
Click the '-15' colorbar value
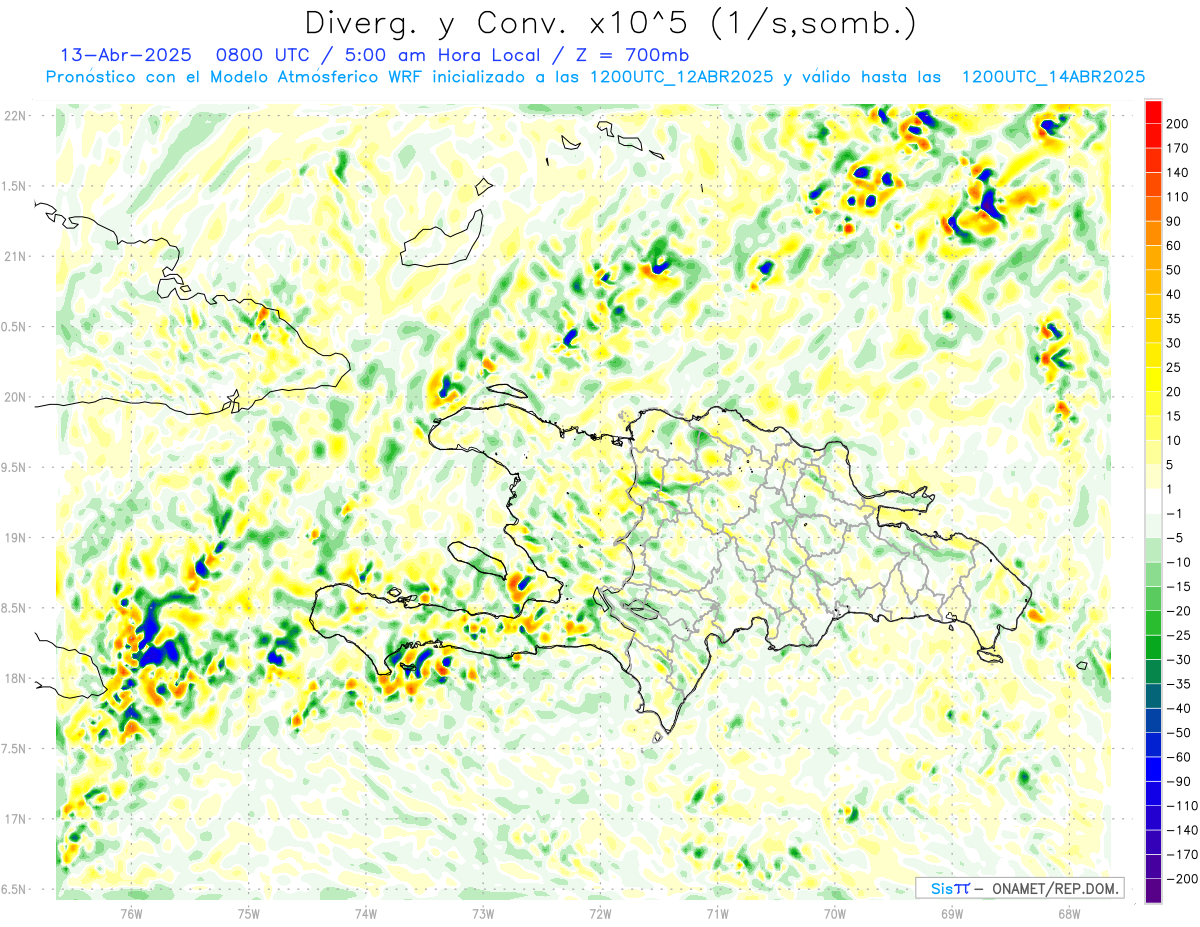pyautogui.click(x=1177, y=586)
